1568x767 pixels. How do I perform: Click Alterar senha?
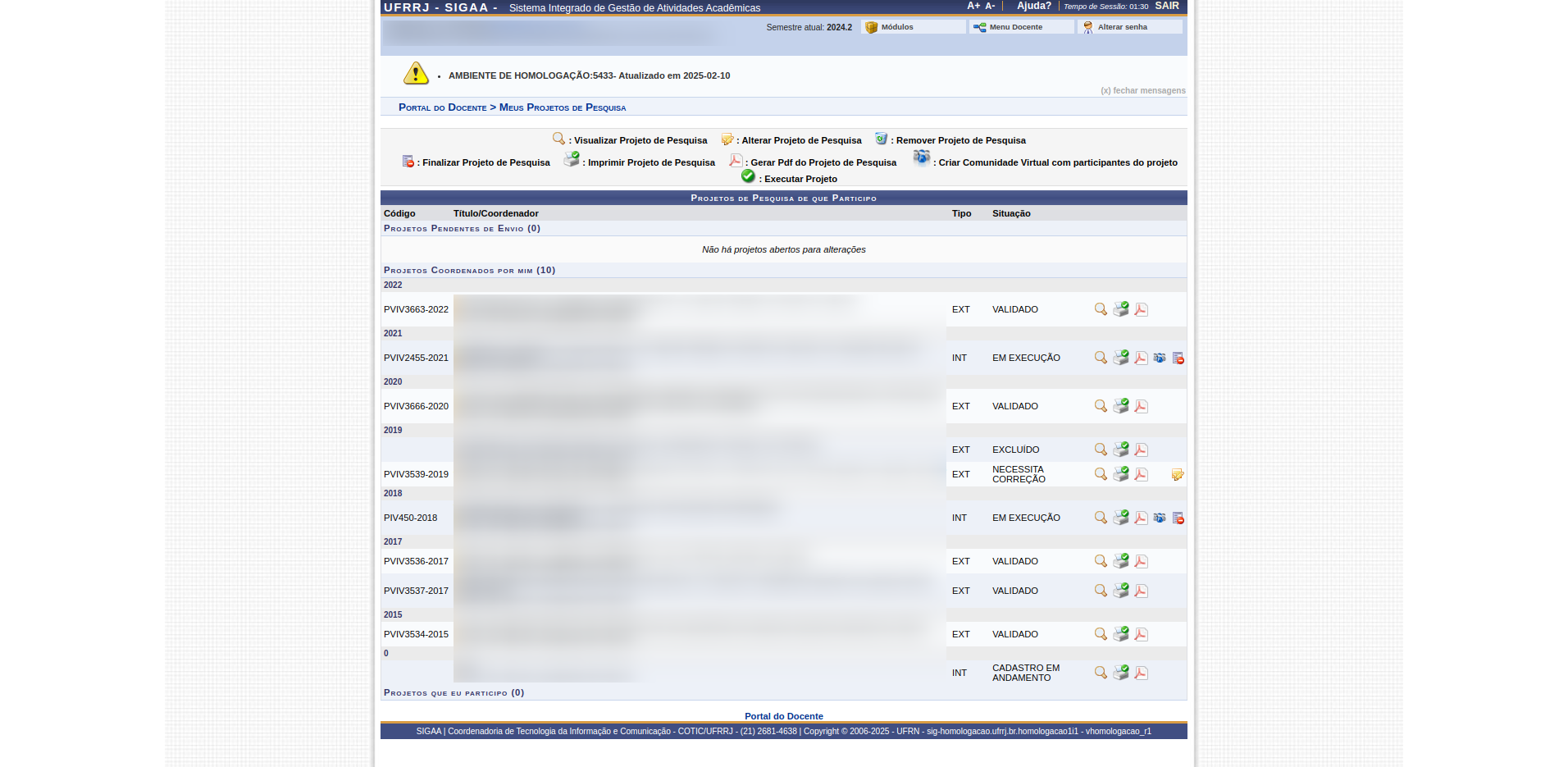pyautogui.click(x=1122, y=27)
